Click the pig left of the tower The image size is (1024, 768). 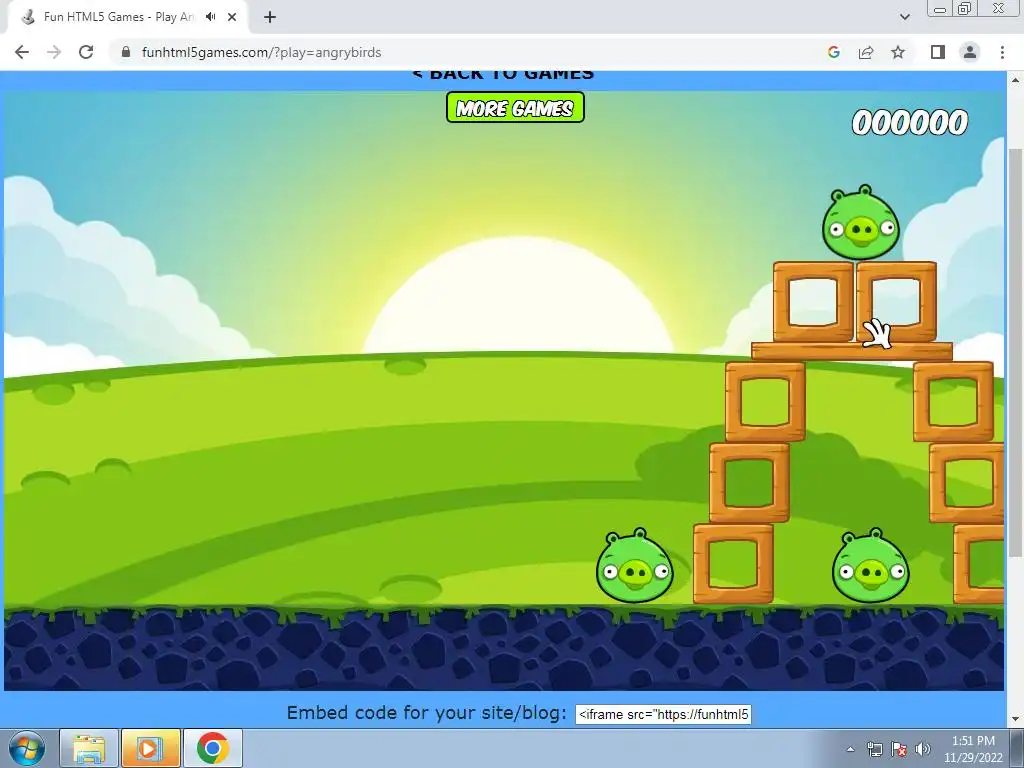pyautogui.click(x=634, y=566)
